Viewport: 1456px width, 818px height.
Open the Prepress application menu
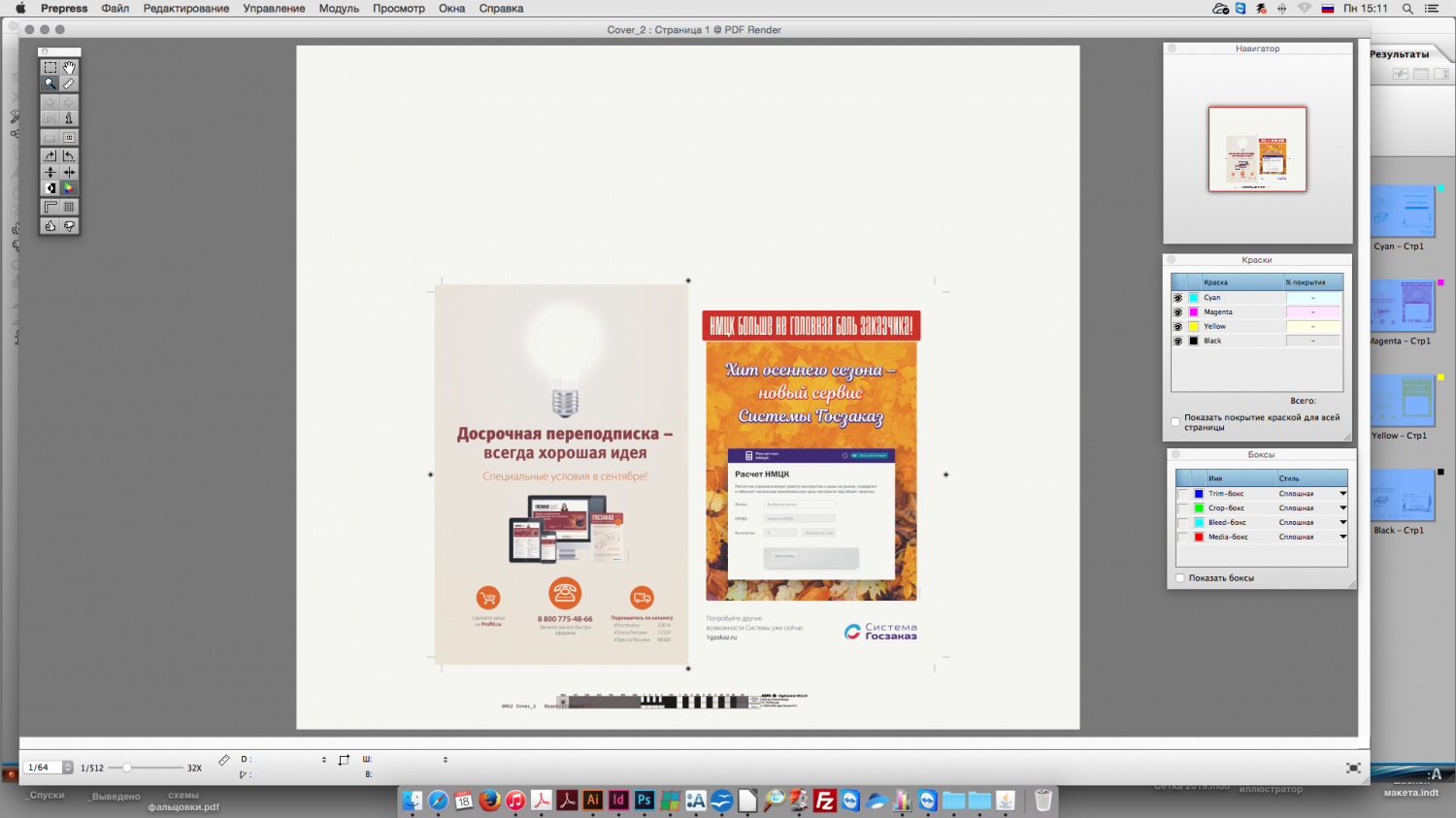tap(64, 8)
